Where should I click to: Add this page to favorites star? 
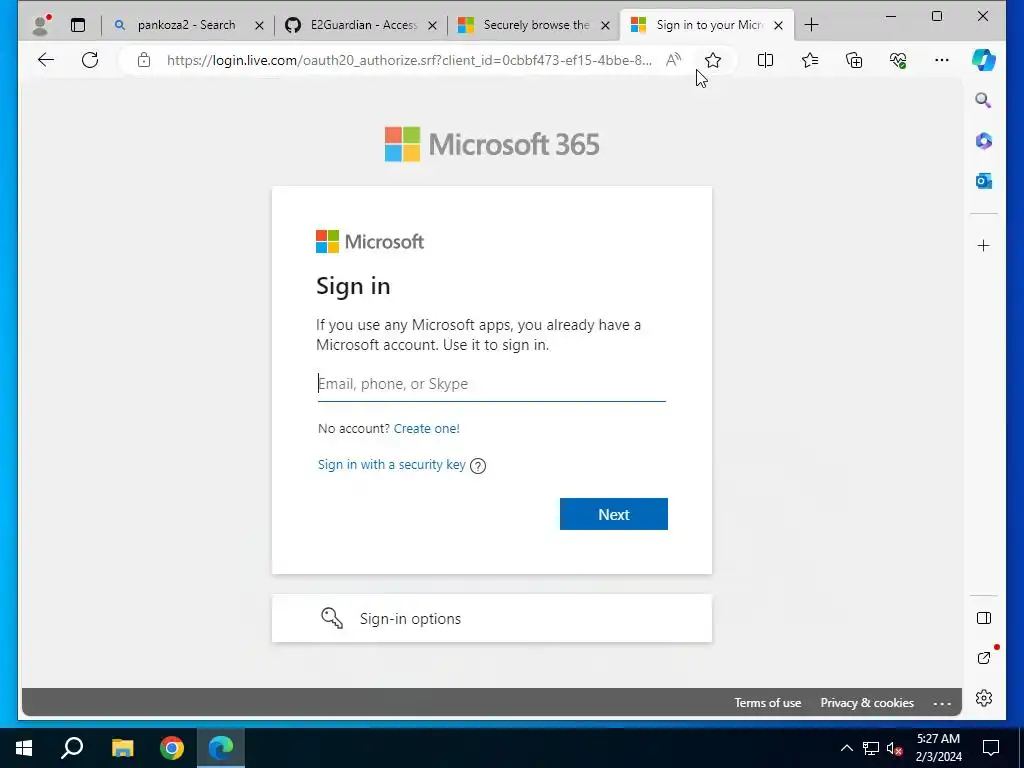[x=712, y=60]
